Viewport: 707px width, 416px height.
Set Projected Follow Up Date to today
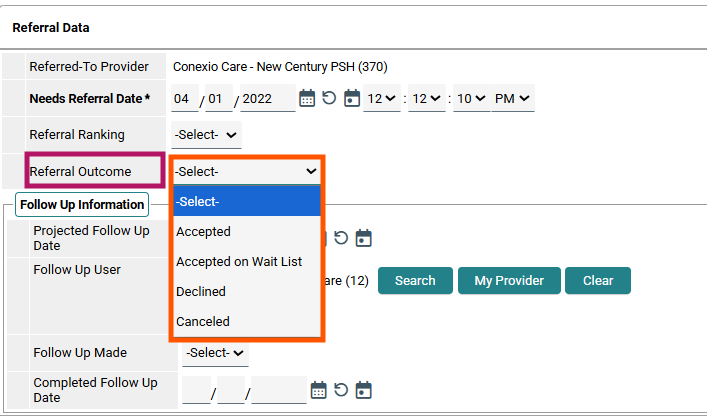pos(363,238)
